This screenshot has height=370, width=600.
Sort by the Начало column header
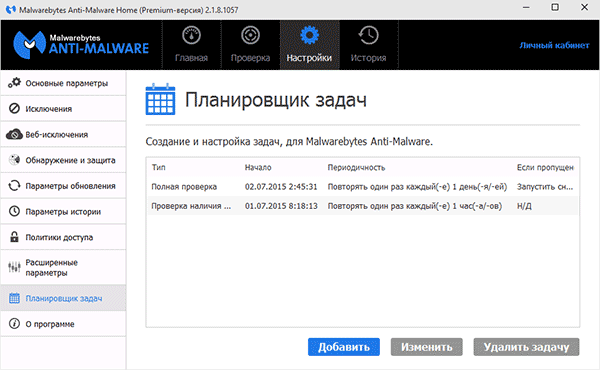point(258,168)
